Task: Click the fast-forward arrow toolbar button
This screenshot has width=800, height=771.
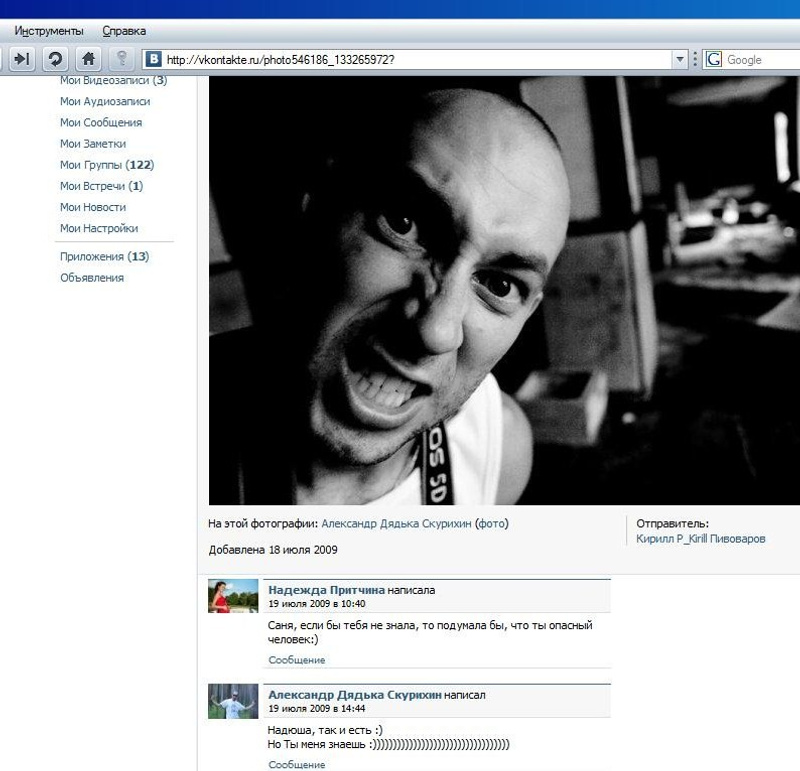Action: coord(22,59)
